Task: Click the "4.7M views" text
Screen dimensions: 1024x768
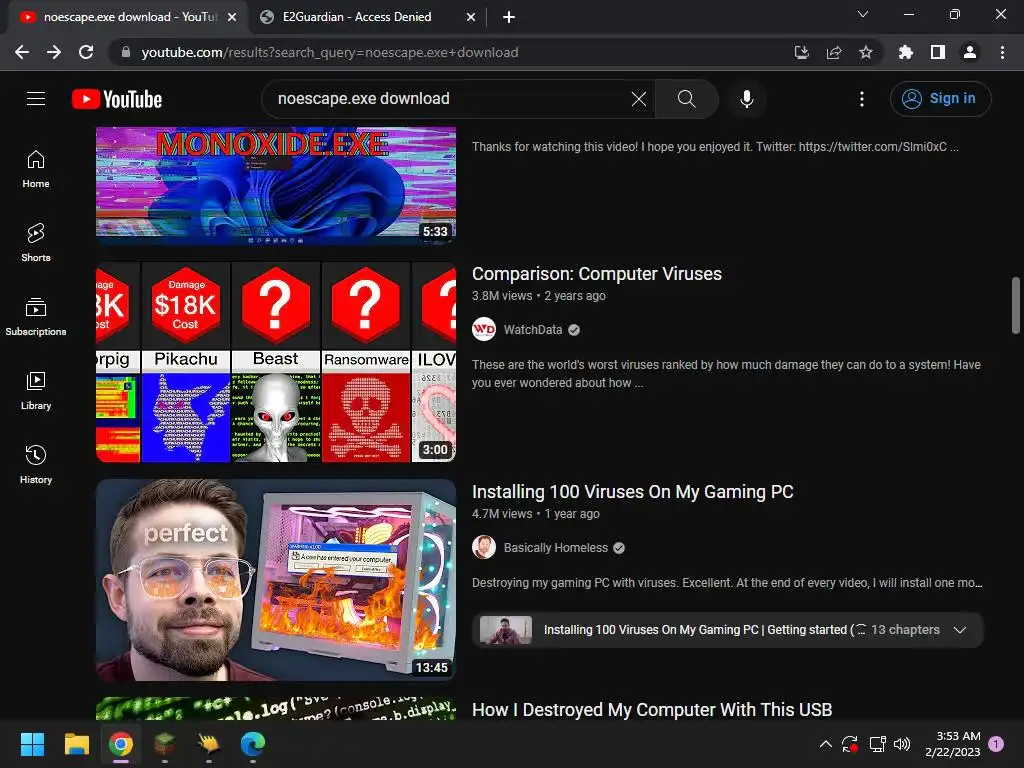Action: [x=502, y=514]
